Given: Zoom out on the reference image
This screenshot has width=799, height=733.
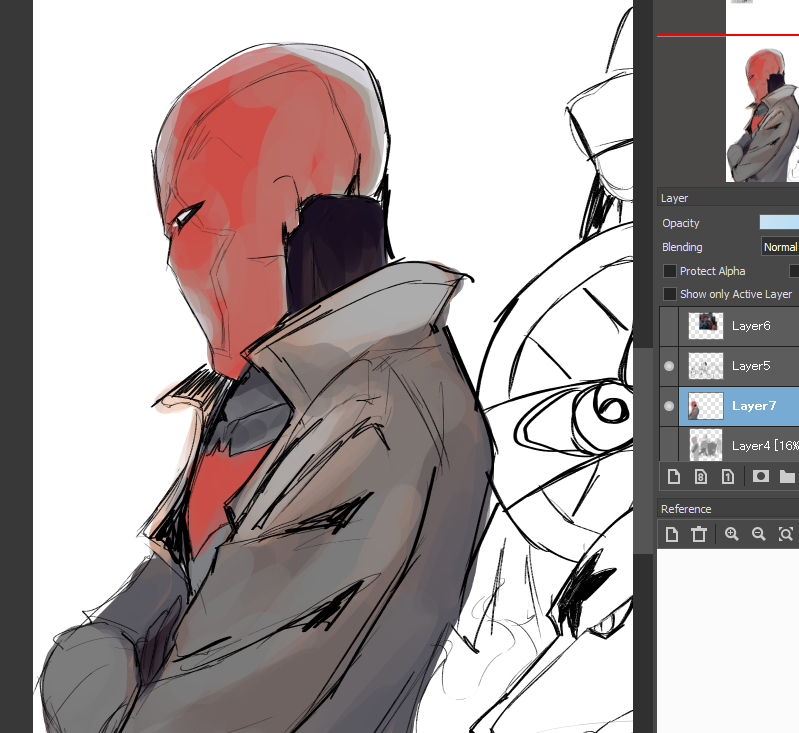Looking at the screenshot, I should click(x=759, y=534).
